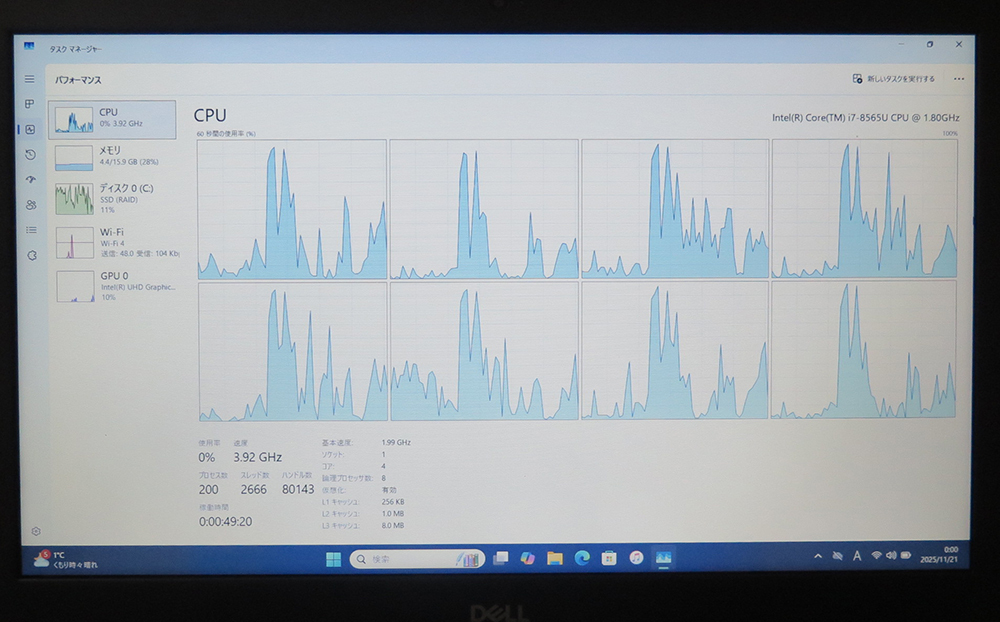Click the 3.92 GHz speed value
1000x622 pixels.
click(258, 457)
